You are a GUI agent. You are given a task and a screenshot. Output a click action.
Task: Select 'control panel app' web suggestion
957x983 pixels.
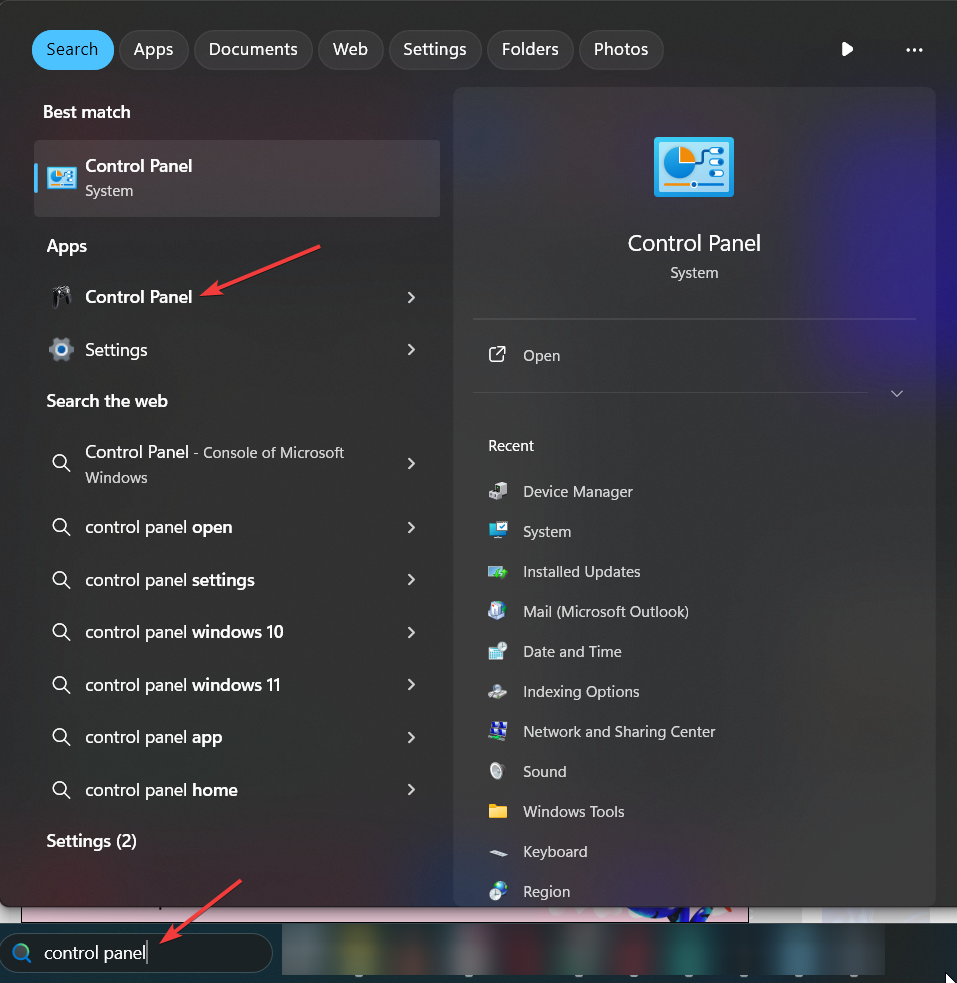(237, 737)
